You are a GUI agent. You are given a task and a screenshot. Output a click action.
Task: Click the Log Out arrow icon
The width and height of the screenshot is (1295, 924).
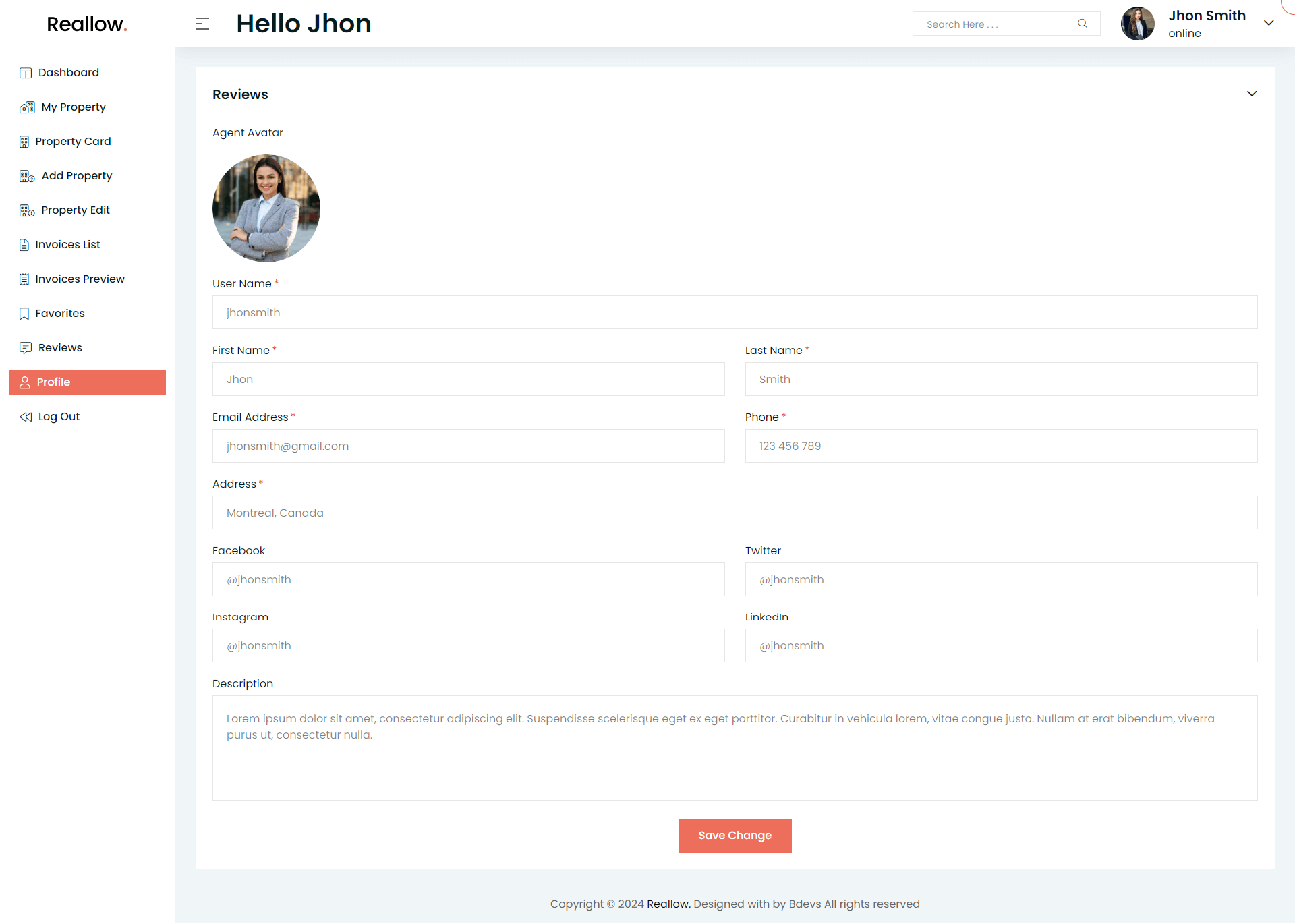26,417
